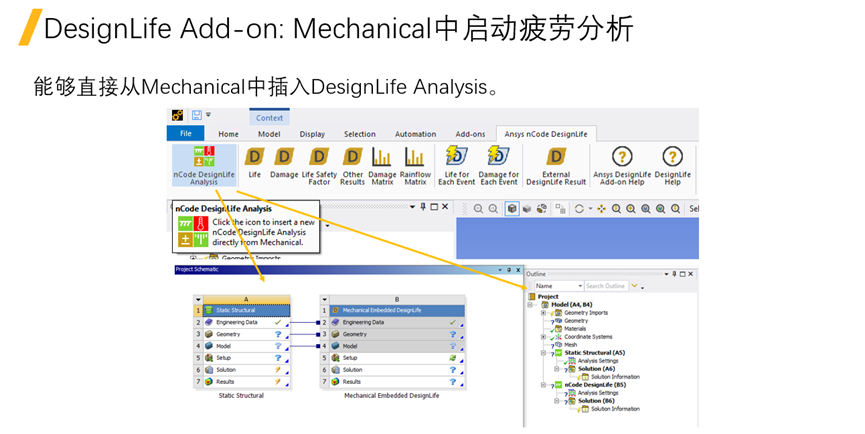
Task: Click Solution cell in system B
Action: pyautogui.click(x=397, y=369)
